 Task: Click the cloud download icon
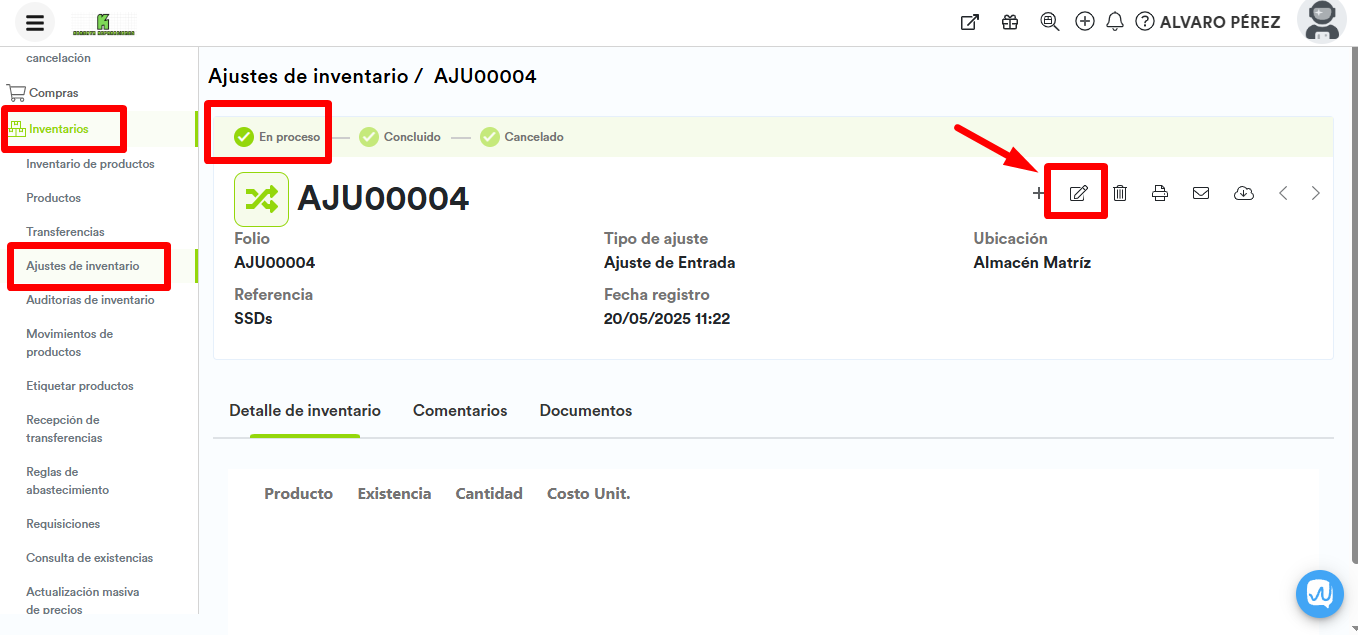click(x=1243, y=193)
